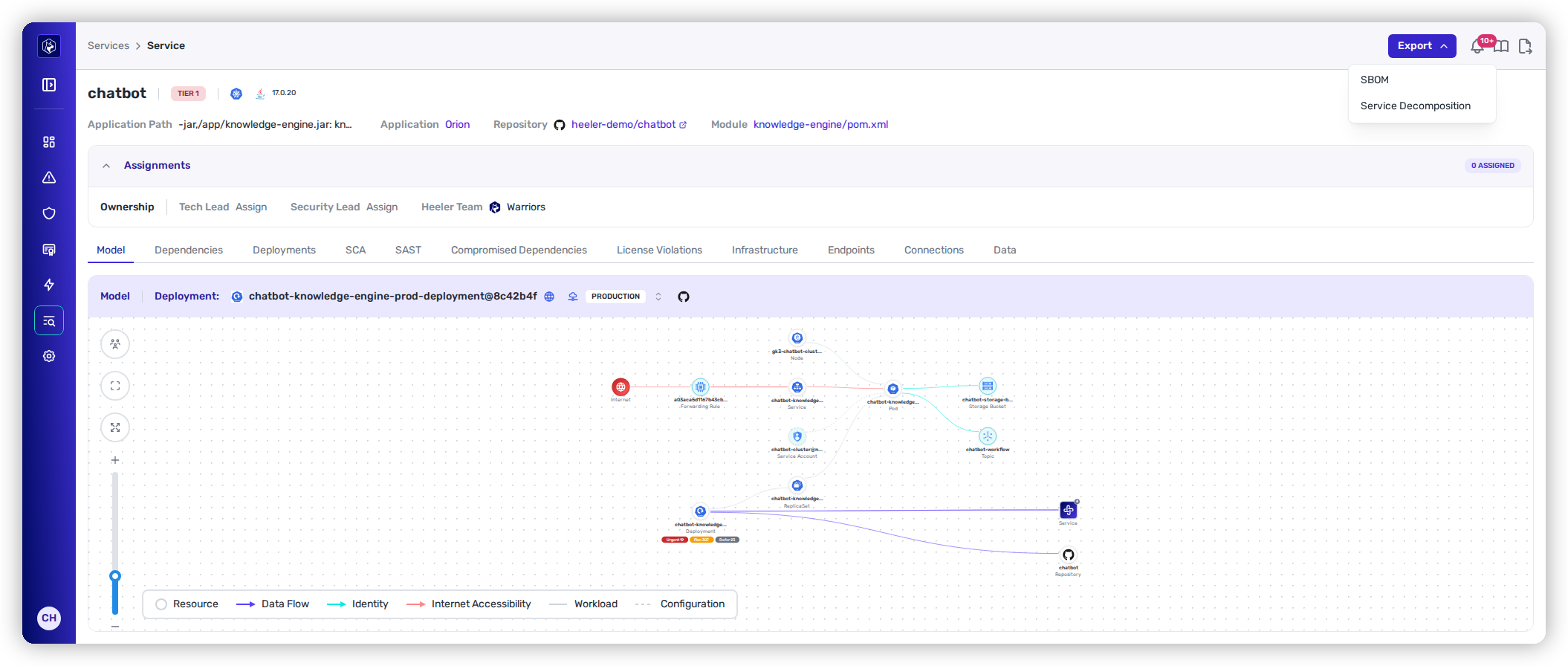Open the Orion application link
Image resolution: width=1568 pixels, height=666 pixels.
coord(457,124)
